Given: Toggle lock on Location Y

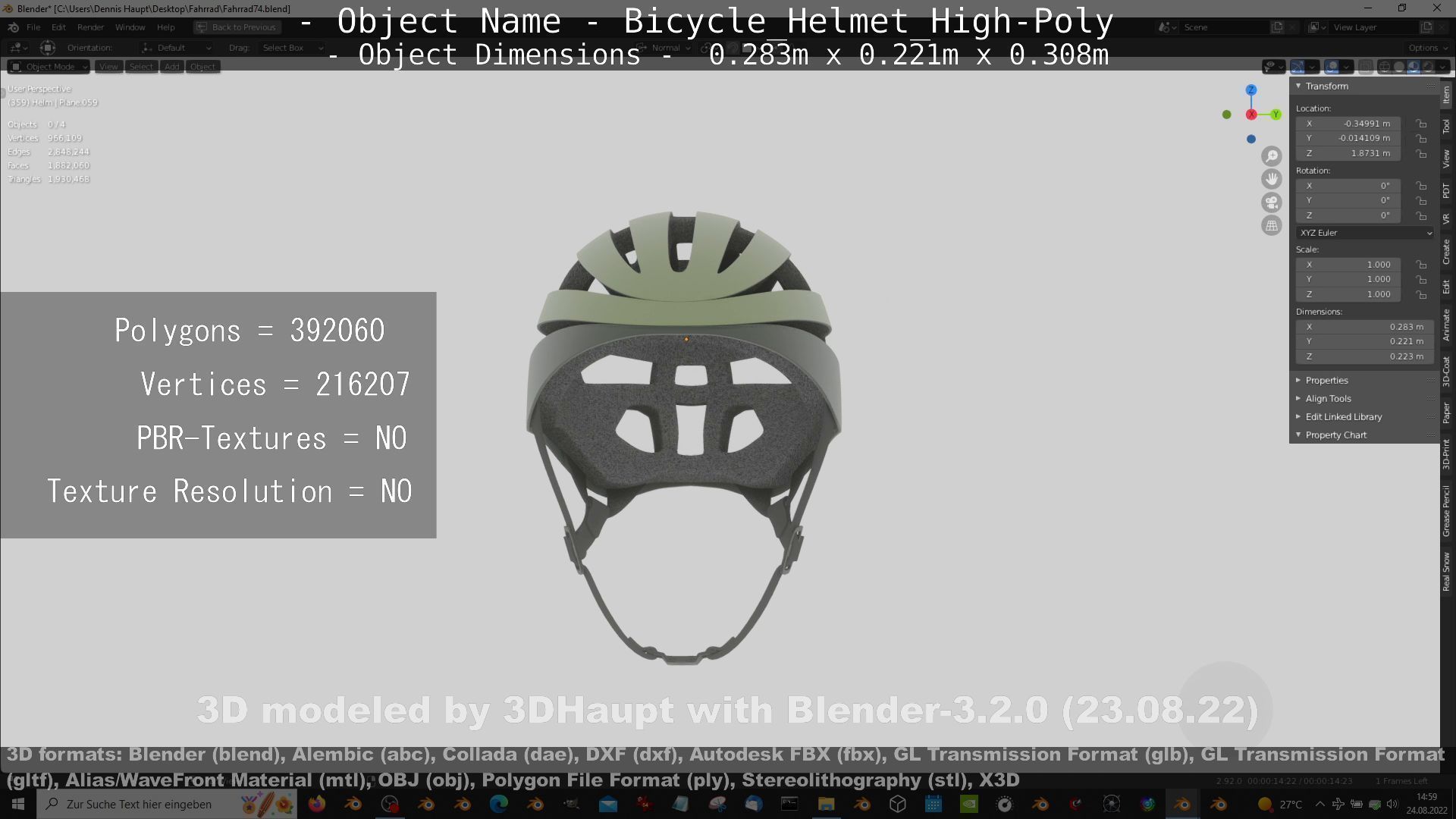Looking at the screenshot, I should tap(1422, 139).
